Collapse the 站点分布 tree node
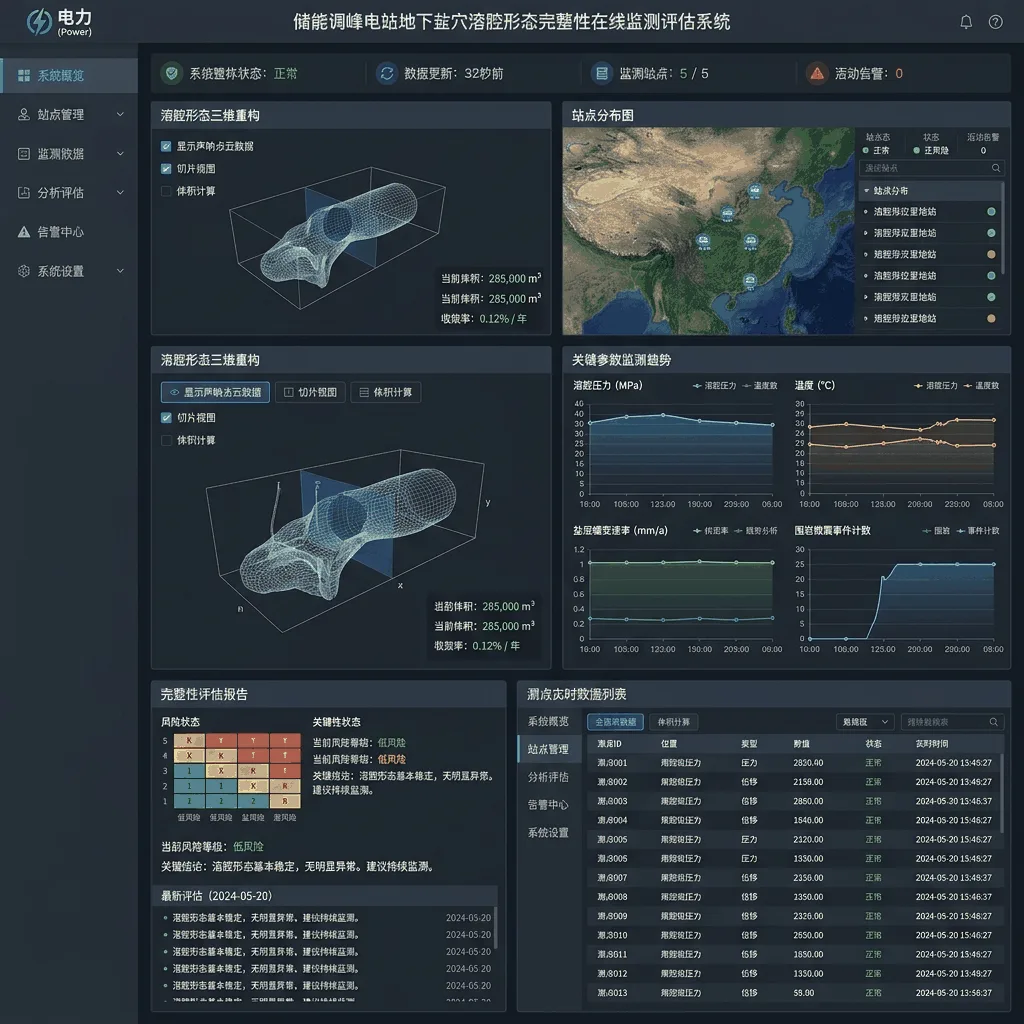 coord(867,191)
